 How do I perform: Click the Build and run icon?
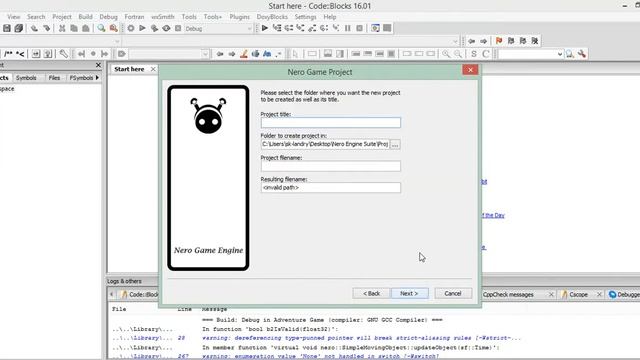tap(154, 28)
